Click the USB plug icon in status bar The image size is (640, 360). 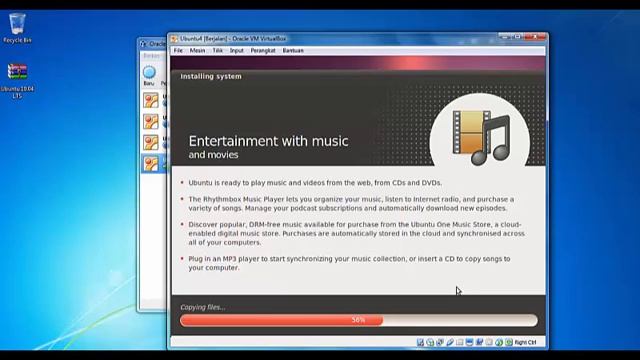click(450, 342)
